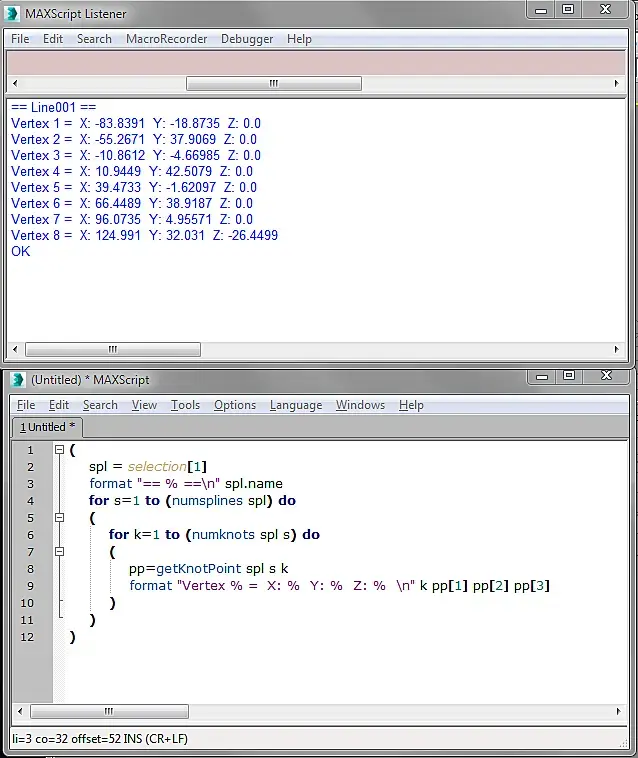Click line number 12 in the gutter
The width and height of the screenshot is (638, 758).
27,637
